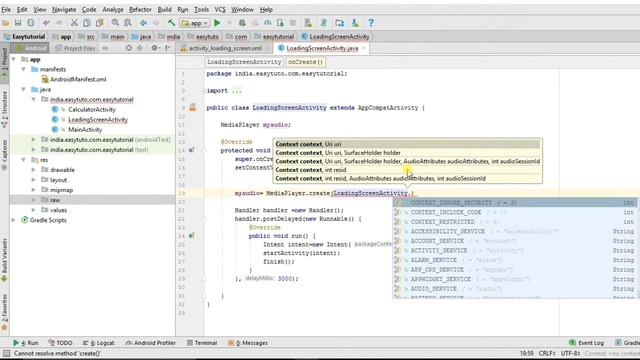
Task: Click the Paste toolbar icon
Action: click(99, 23)
